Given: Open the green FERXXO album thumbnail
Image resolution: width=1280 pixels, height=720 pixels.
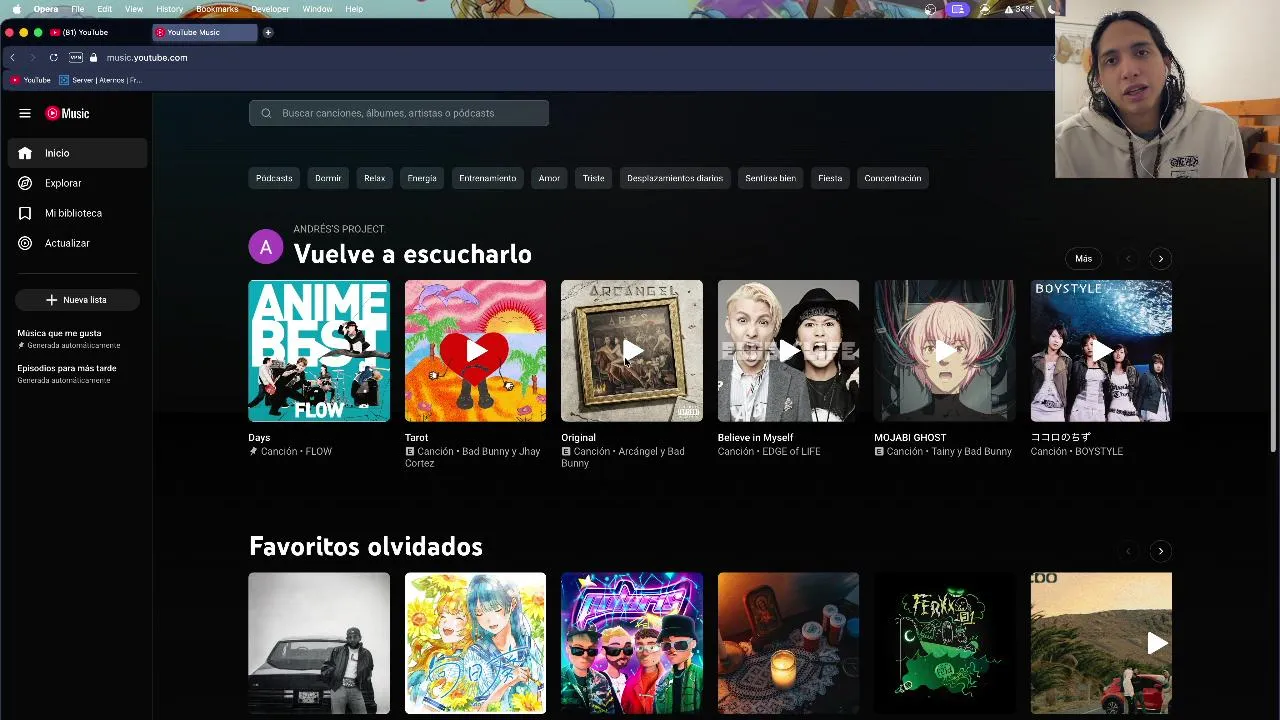Looking at the screenshot, I should [x=944, y=643].
